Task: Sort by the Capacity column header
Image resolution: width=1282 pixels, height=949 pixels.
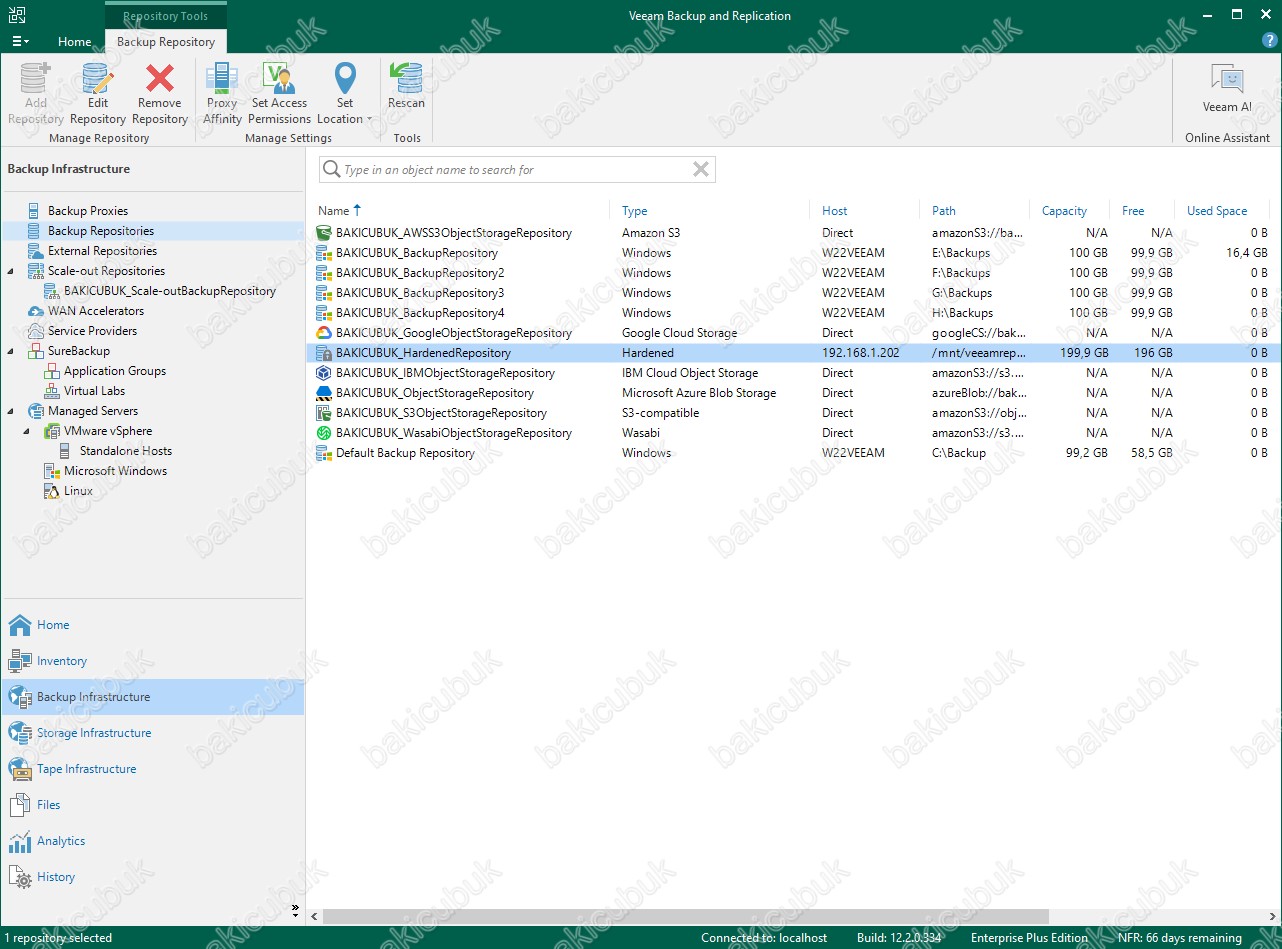Action: 1064,211
